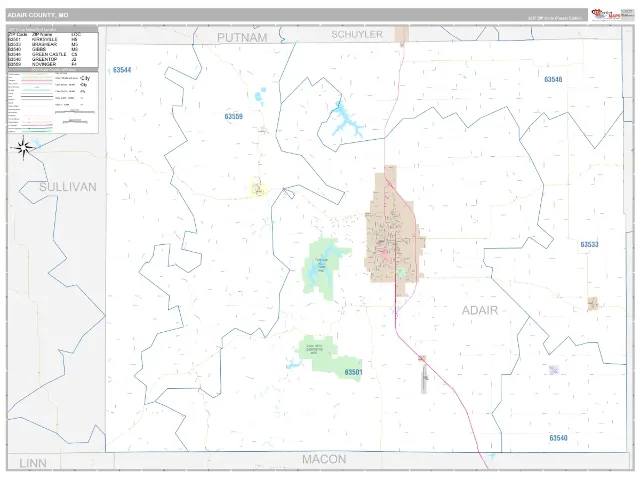
Task: Click the ADAIR county label
Action: (480, 310)
